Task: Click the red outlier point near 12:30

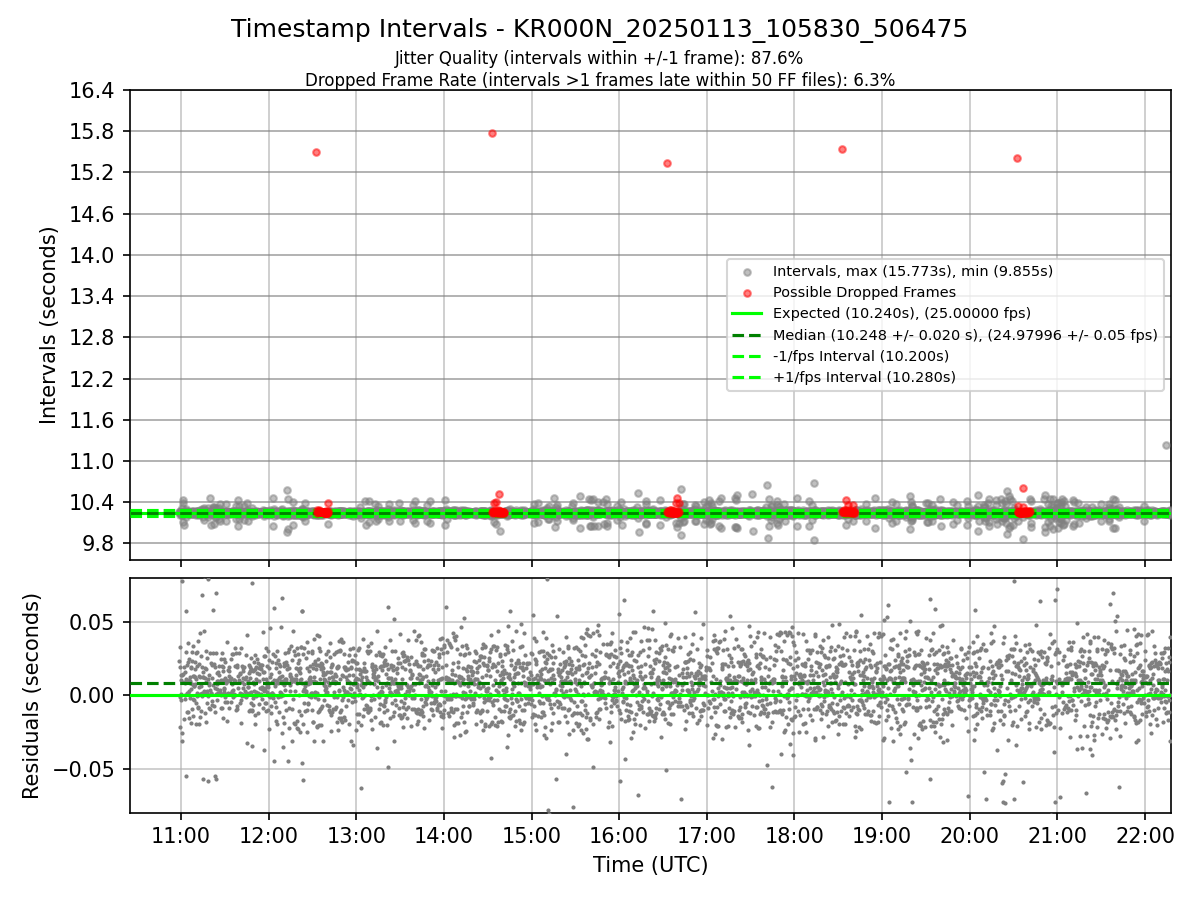Action: pos(316,152)
